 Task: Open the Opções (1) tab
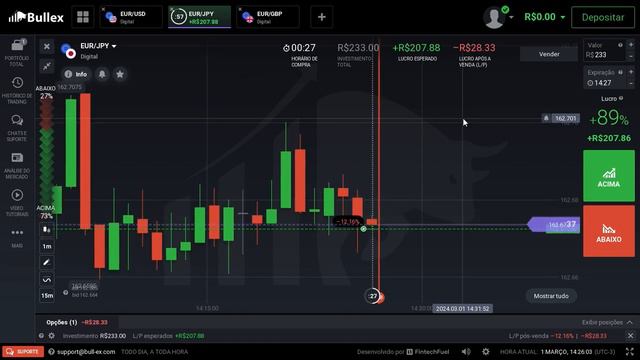[x=77, y=322]
